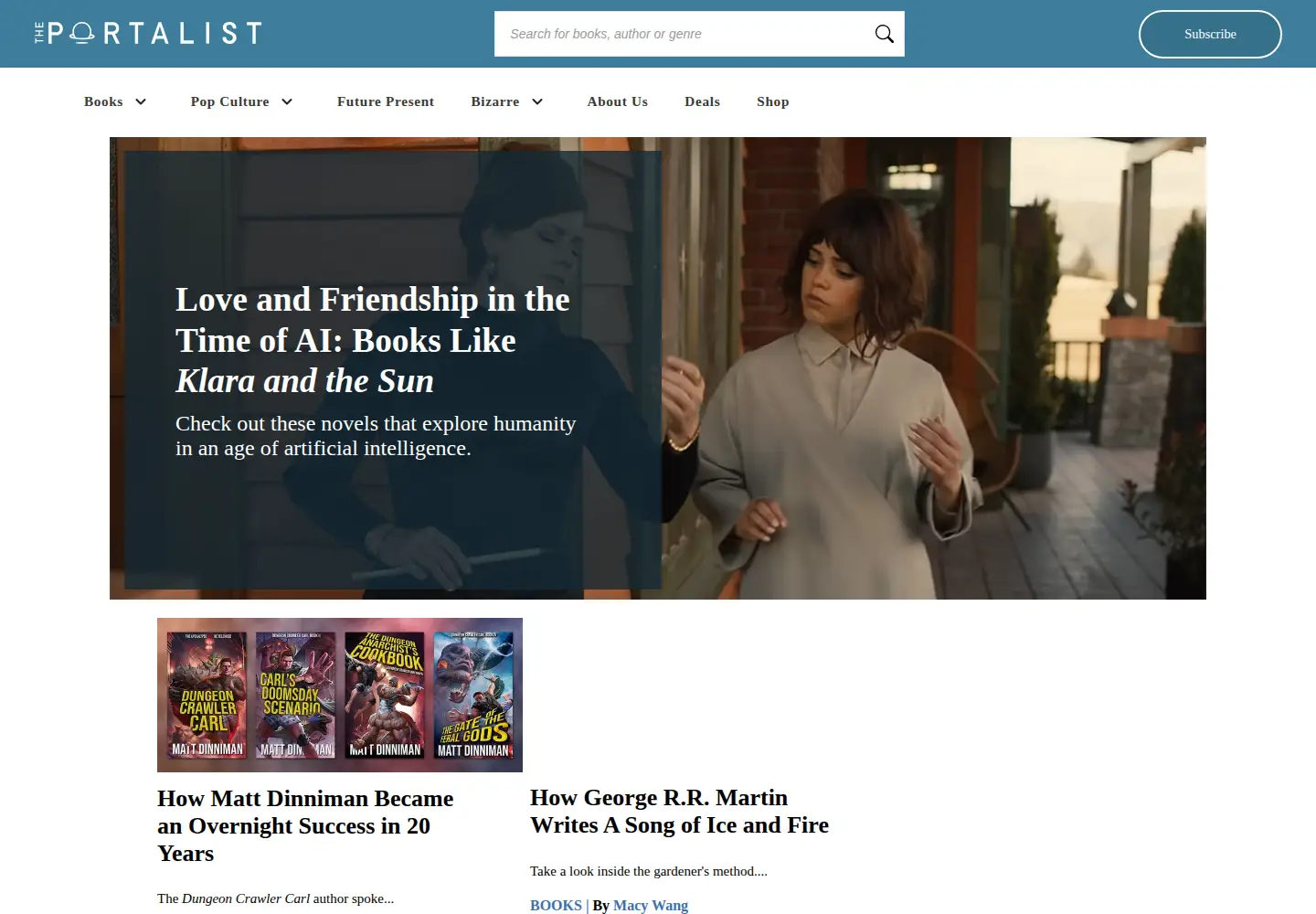This screenshot has height=914, width=1316.
Task: Expand the Books dropdown chevron
Action: [141, 101]
